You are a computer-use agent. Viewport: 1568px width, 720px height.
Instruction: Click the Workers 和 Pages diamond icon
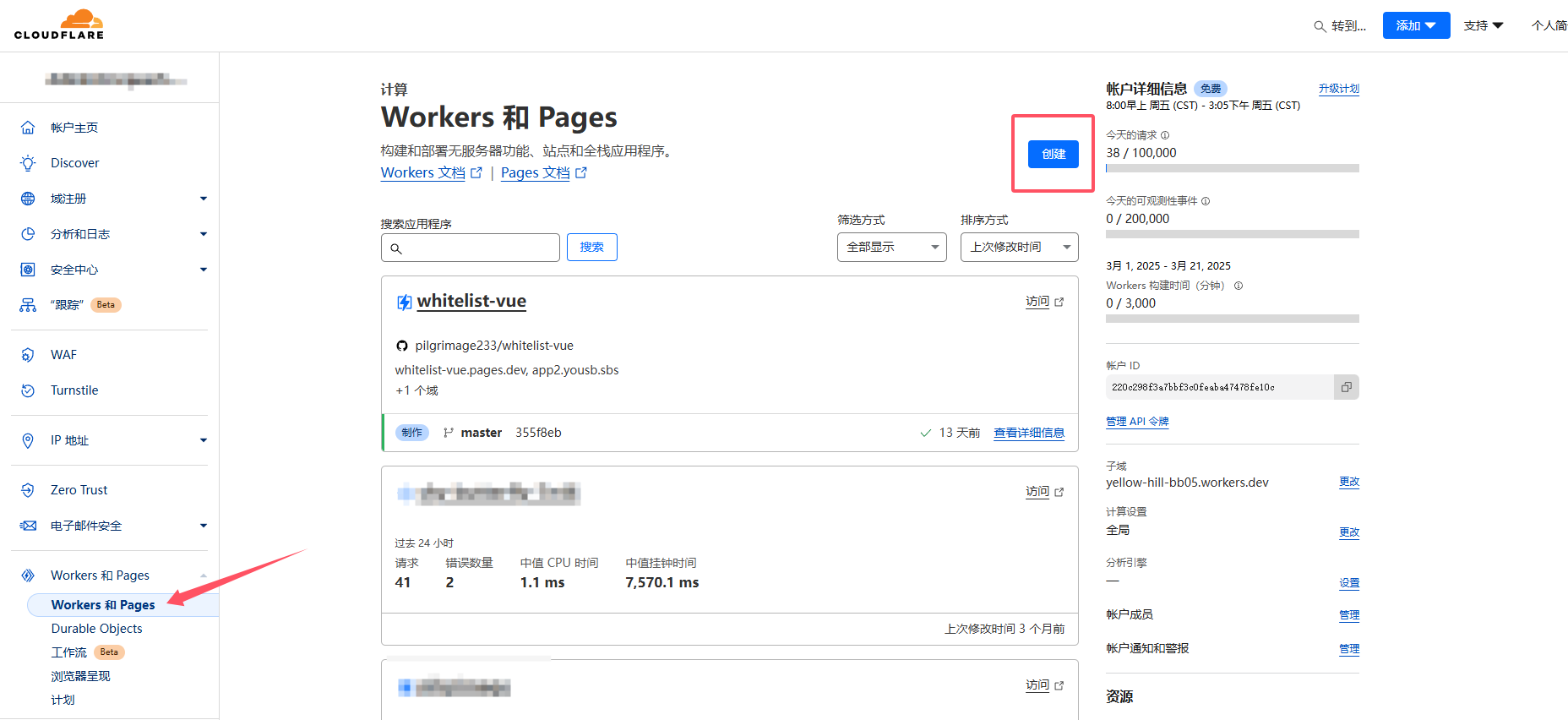(28, 575)
